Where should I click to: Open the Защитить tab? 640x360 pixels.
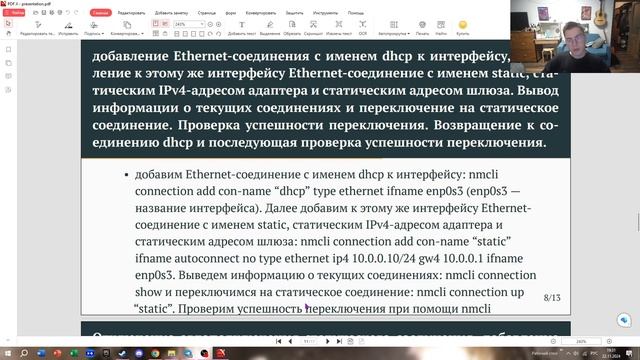(x=294, y=13)
